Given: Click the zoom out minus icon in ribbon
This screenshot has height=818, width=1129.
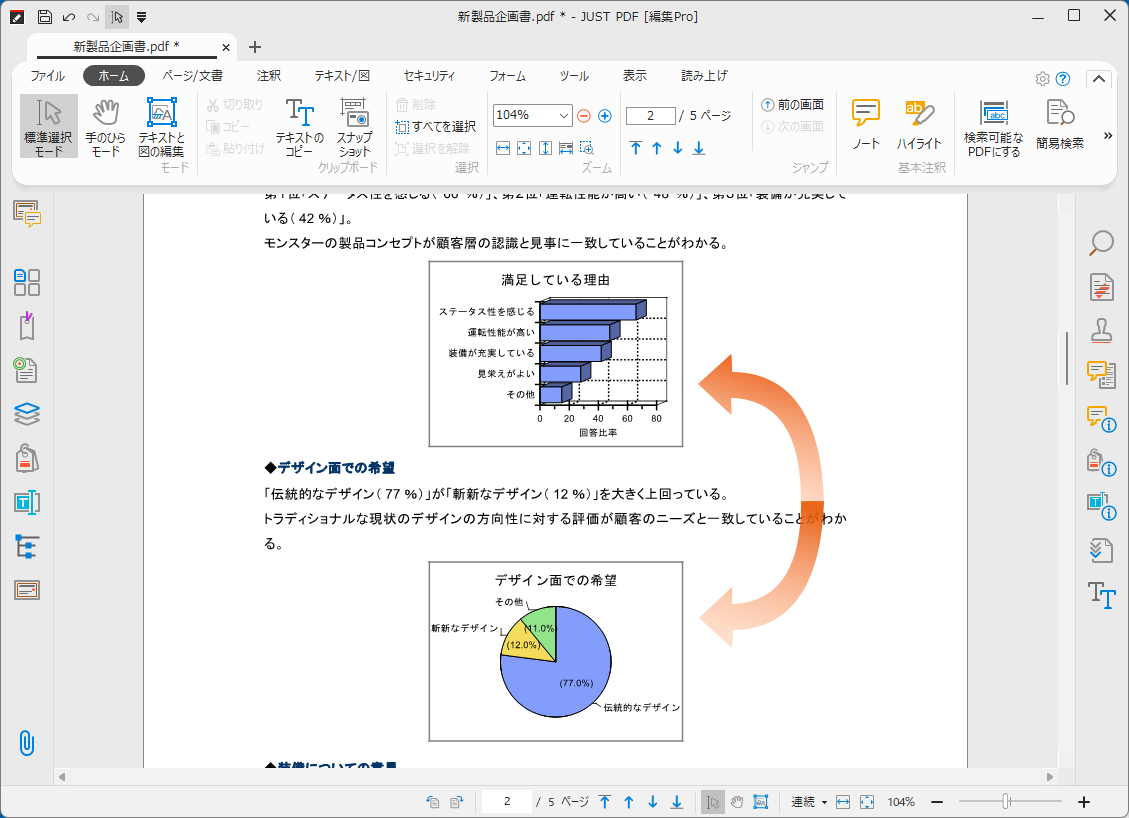Looking at the screenshot, I should 584,115.
